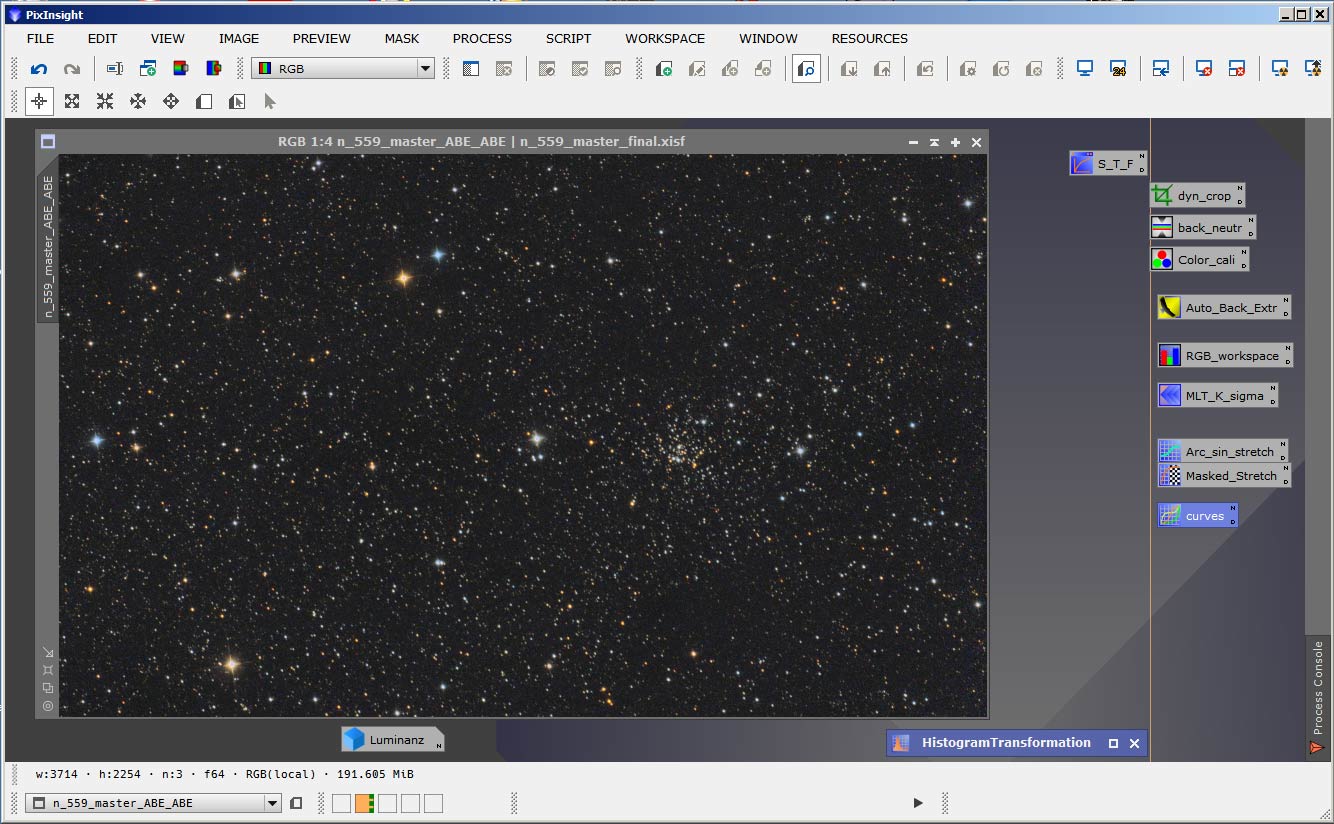Close the n_559_master image window
This screenshot has height=824, width=1334.
pyautogui.click(x=976, y=142)
